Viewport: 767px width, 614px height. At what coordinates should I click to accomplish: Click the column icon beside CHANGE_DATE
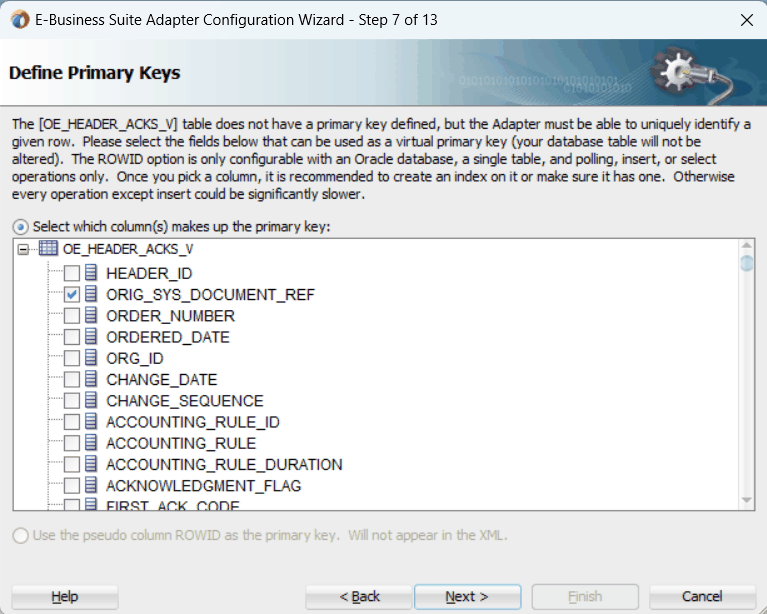pyautogui.click(x=91, y=379)
